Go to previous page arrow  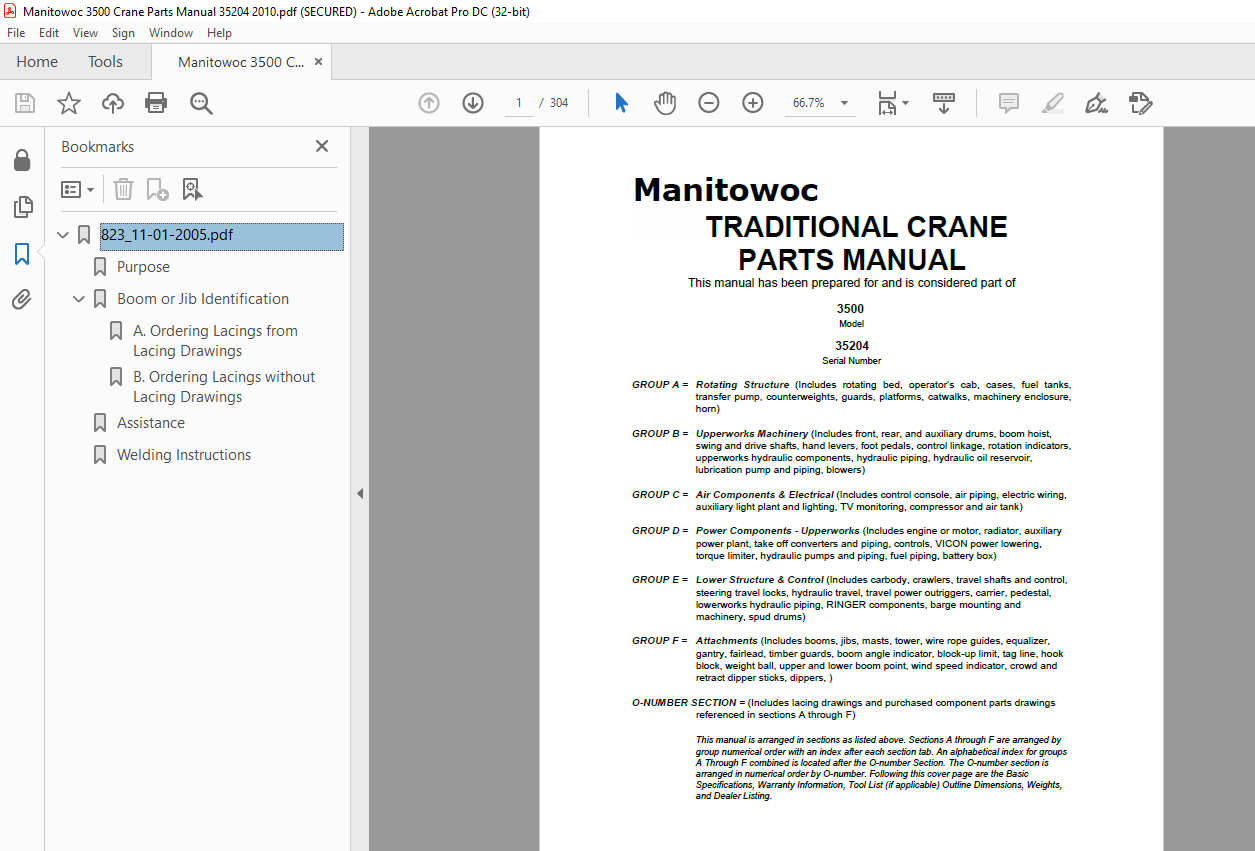pos(429,103)
